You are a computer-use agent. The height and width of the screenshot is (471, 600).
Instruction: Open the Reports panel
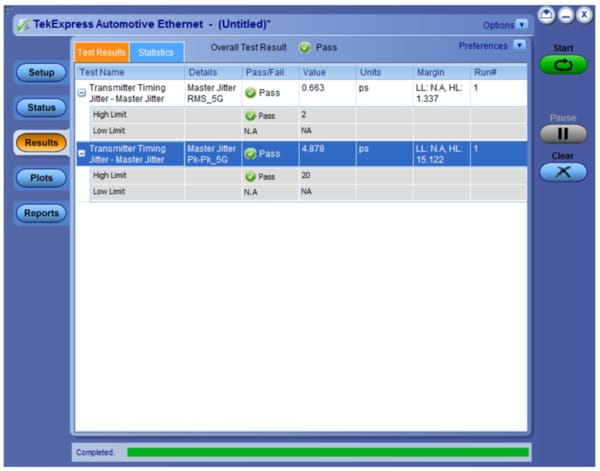(x=41, y=213)
